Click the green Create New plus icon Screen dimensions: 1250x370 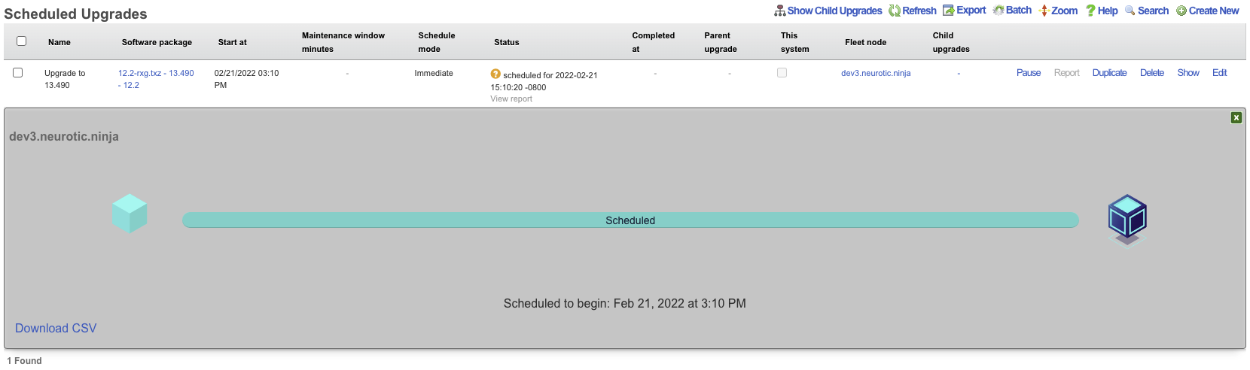(1181, 11)
